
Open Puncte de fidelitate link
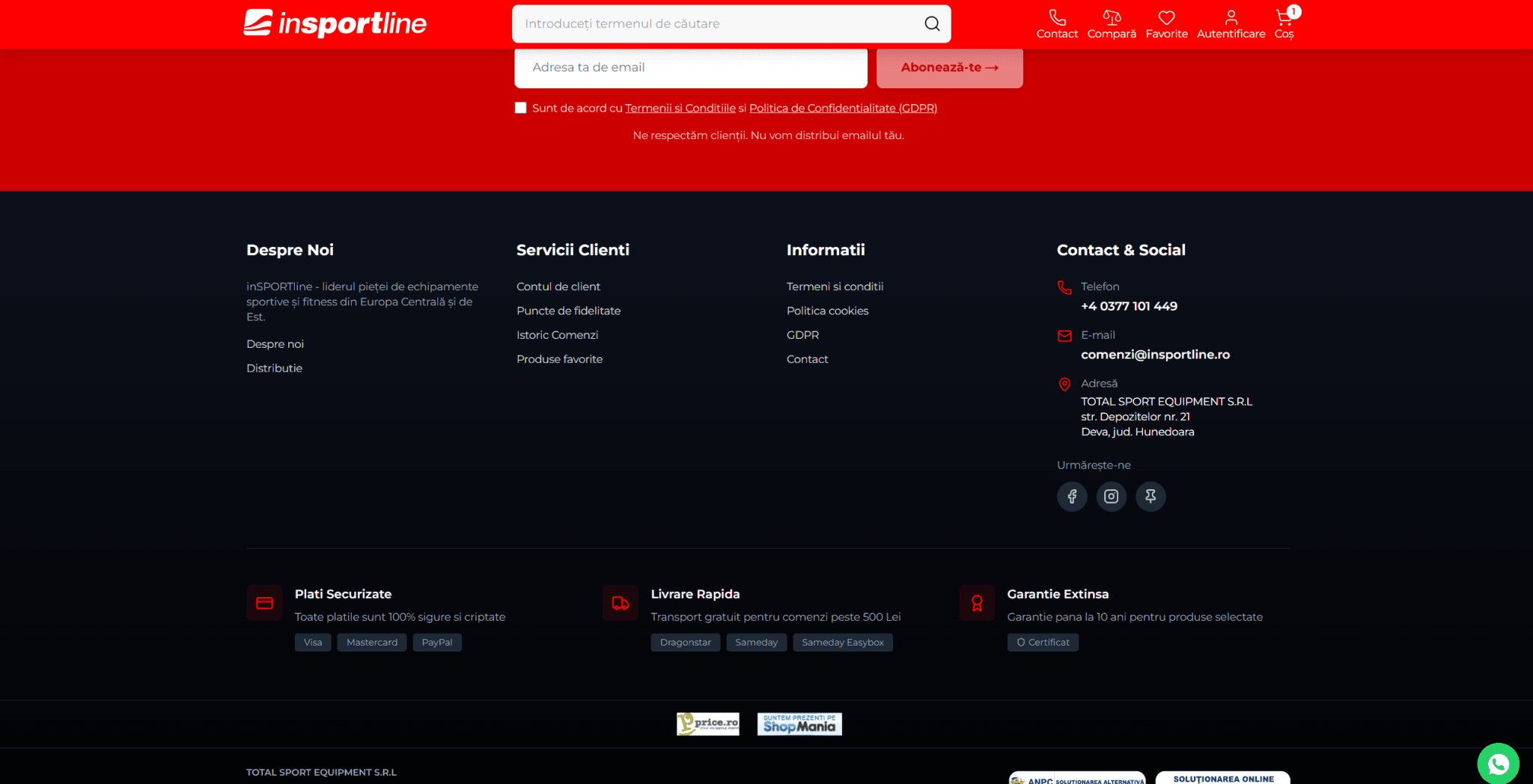point(568,310)
